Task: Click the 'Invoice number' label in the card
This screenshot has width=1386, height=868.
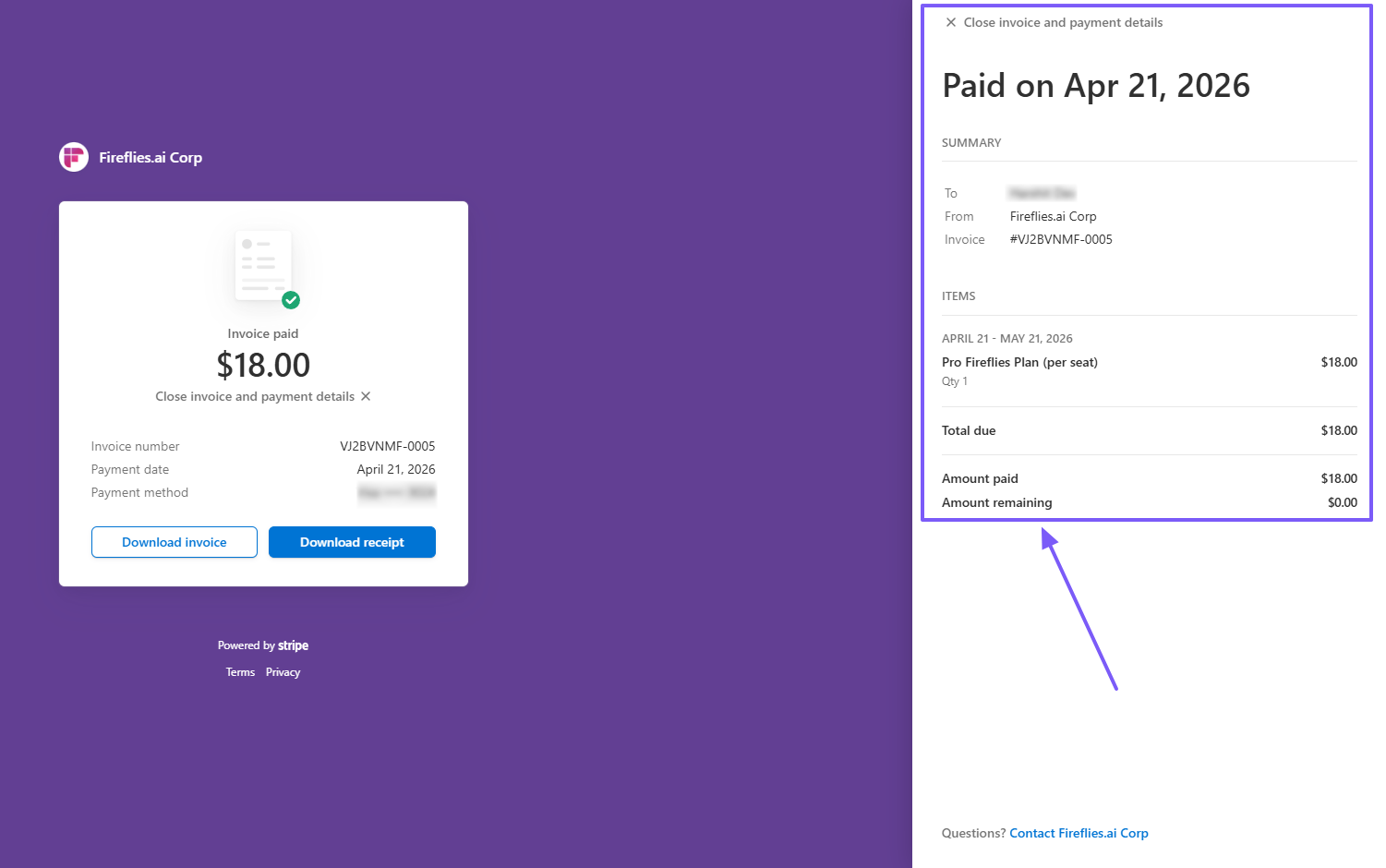Action: (x=135, y=446)
